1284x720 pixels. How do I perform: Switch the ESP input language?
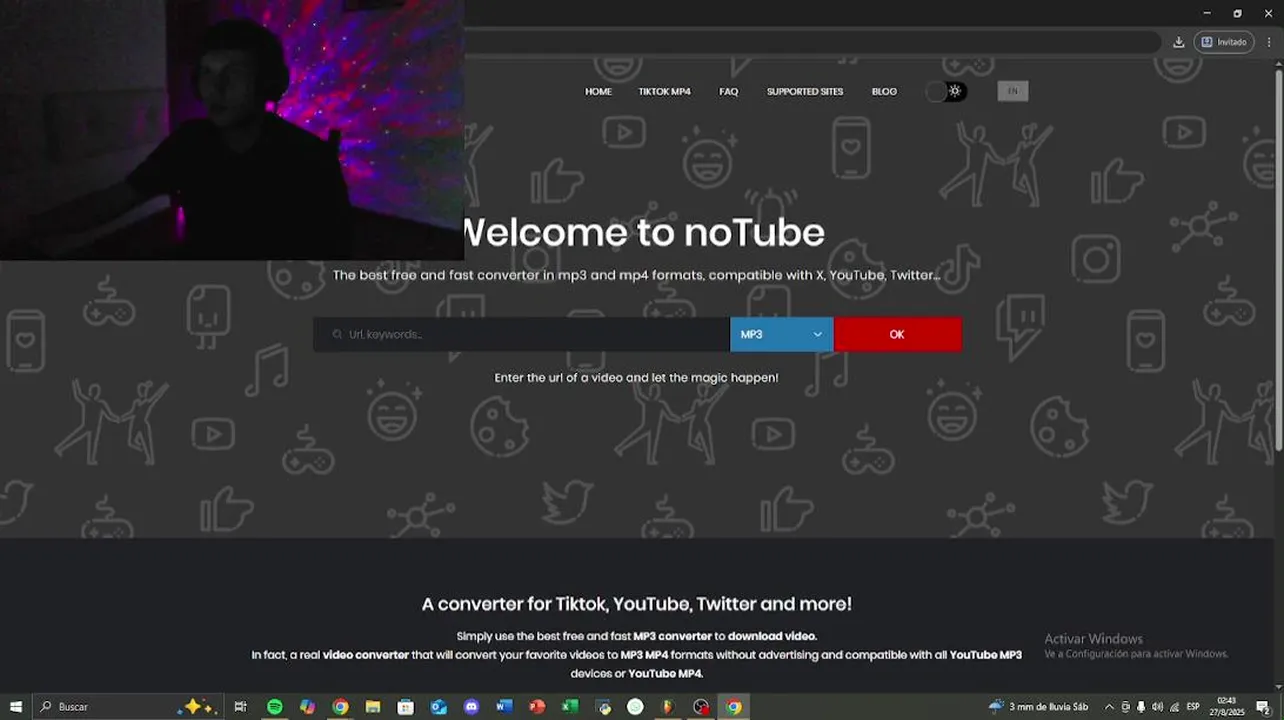point(1193,707)
